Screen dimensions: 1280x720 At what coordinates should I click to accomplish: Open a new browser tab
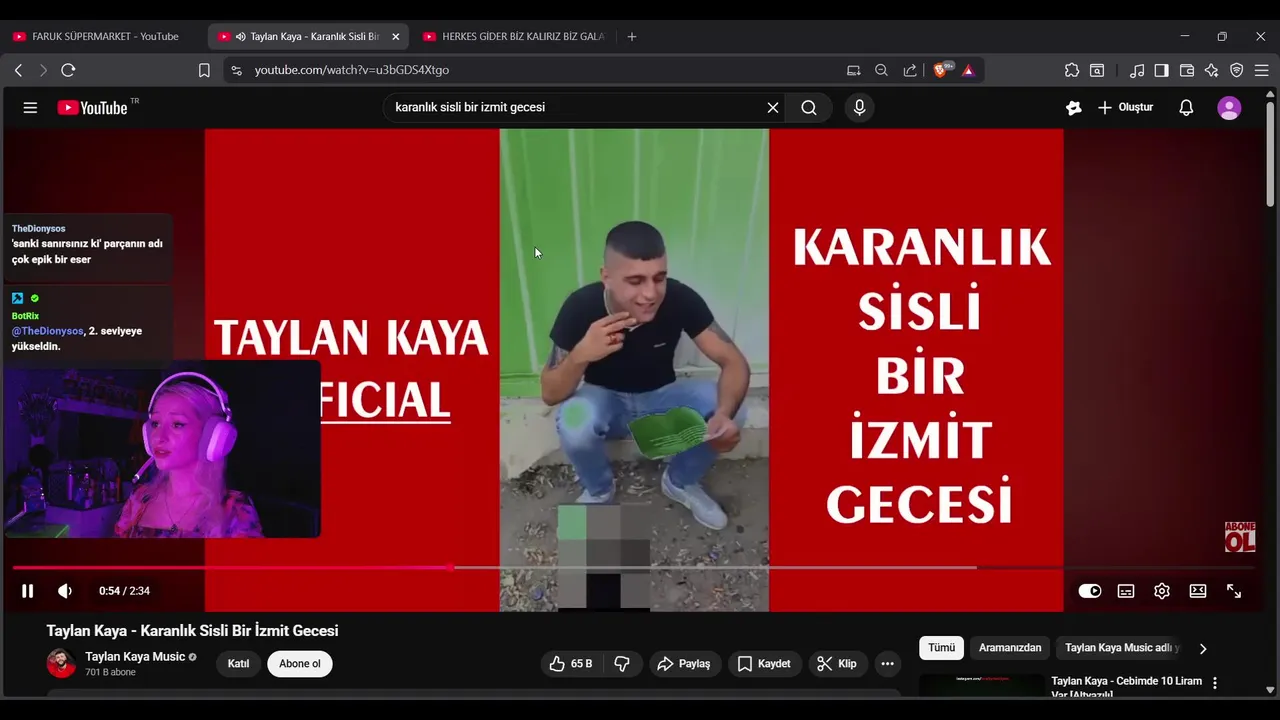point(631,37)
